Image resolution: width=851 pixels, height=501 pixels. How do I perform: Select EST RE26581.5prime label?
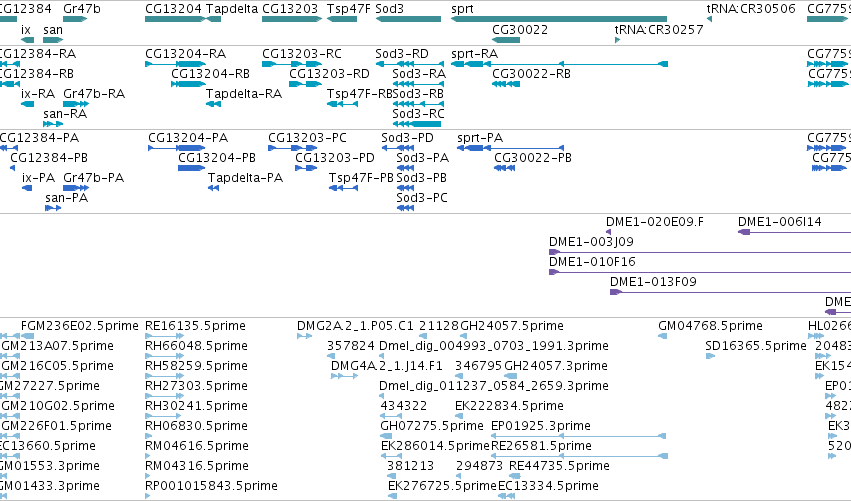tap(541, 446)
